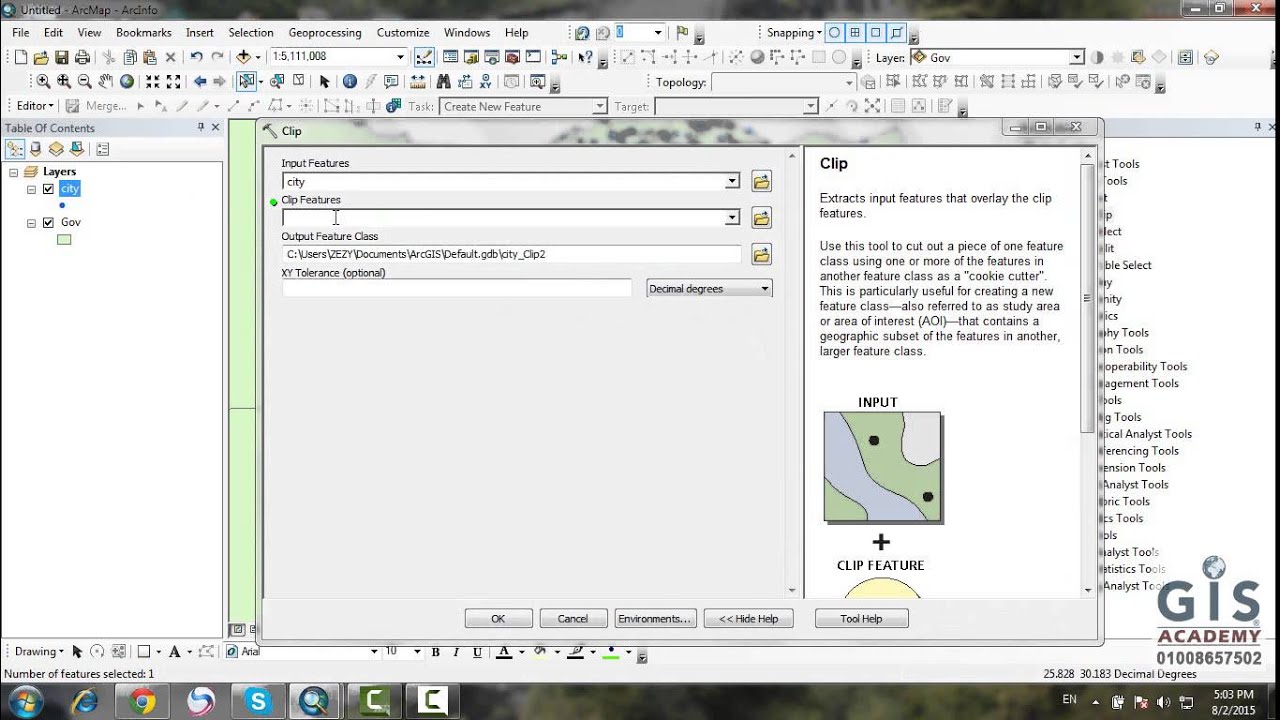The image size is (1280, 720).
Task: Click OK in the Clip dialog
Action: point(498,619)
